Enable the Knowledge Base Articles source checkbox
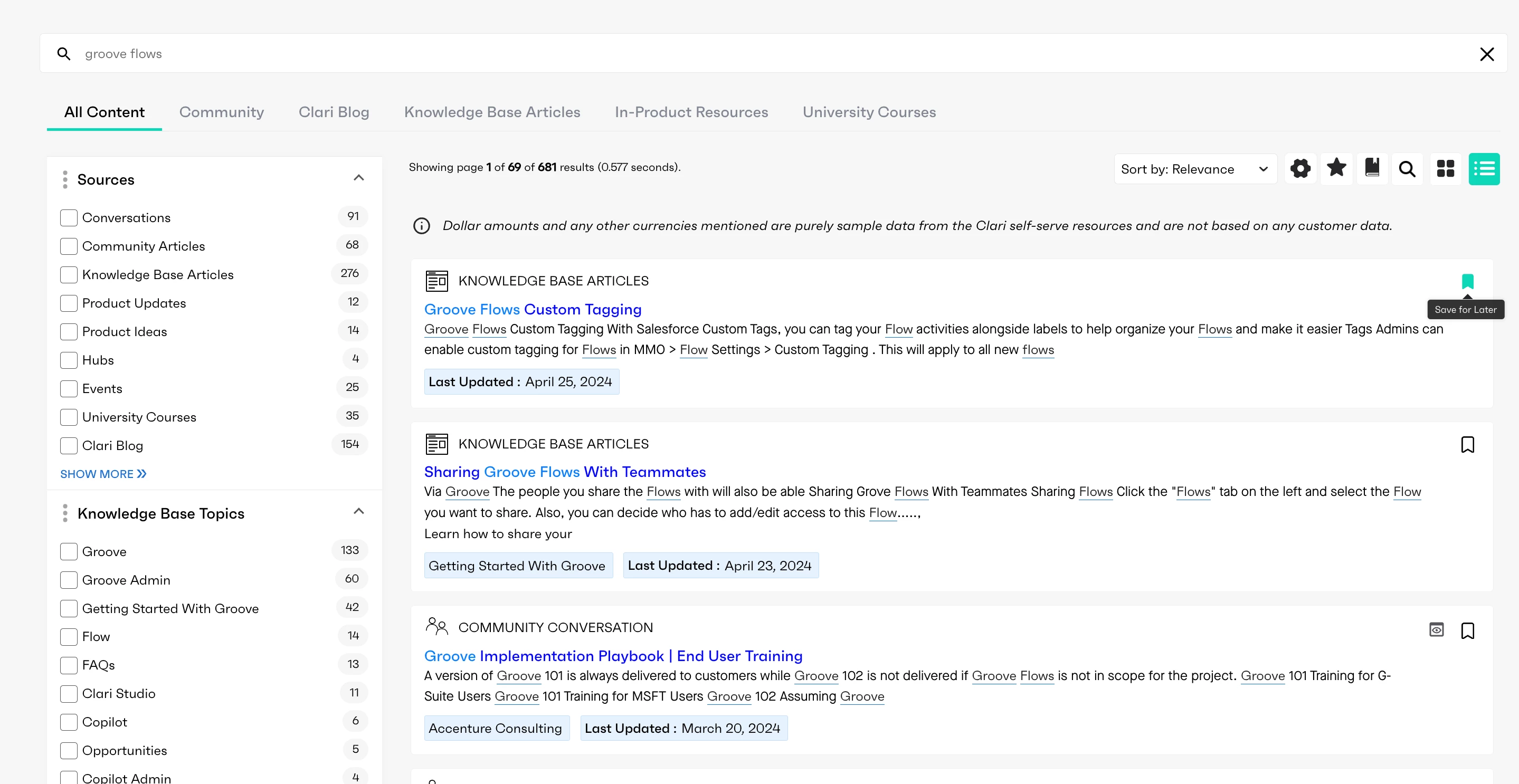The height and width of the screenshot is (784, 1519). pyautogui.click(x=69, y=275)
